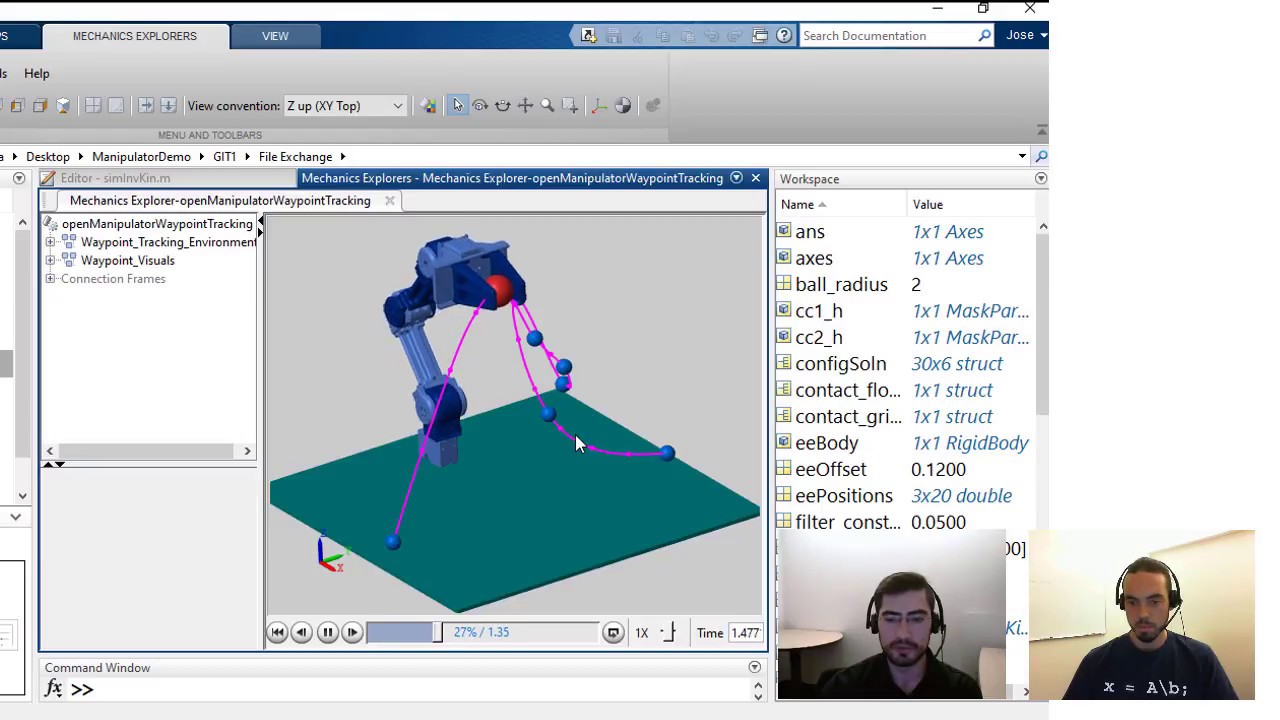Expand Waypoint_Visuals tree node
Screen dimensions: 1280x720
tap(50, 260)
